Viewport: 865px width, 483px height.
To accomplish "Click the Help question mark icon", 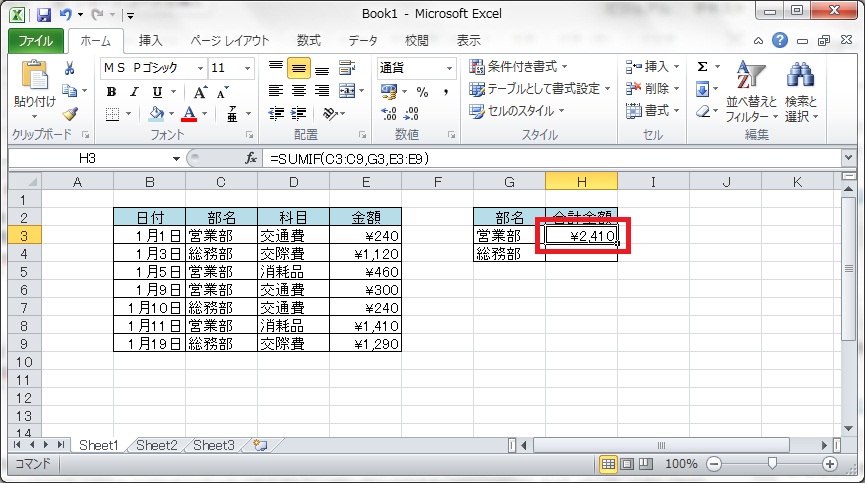I will [x=780, y=40].
